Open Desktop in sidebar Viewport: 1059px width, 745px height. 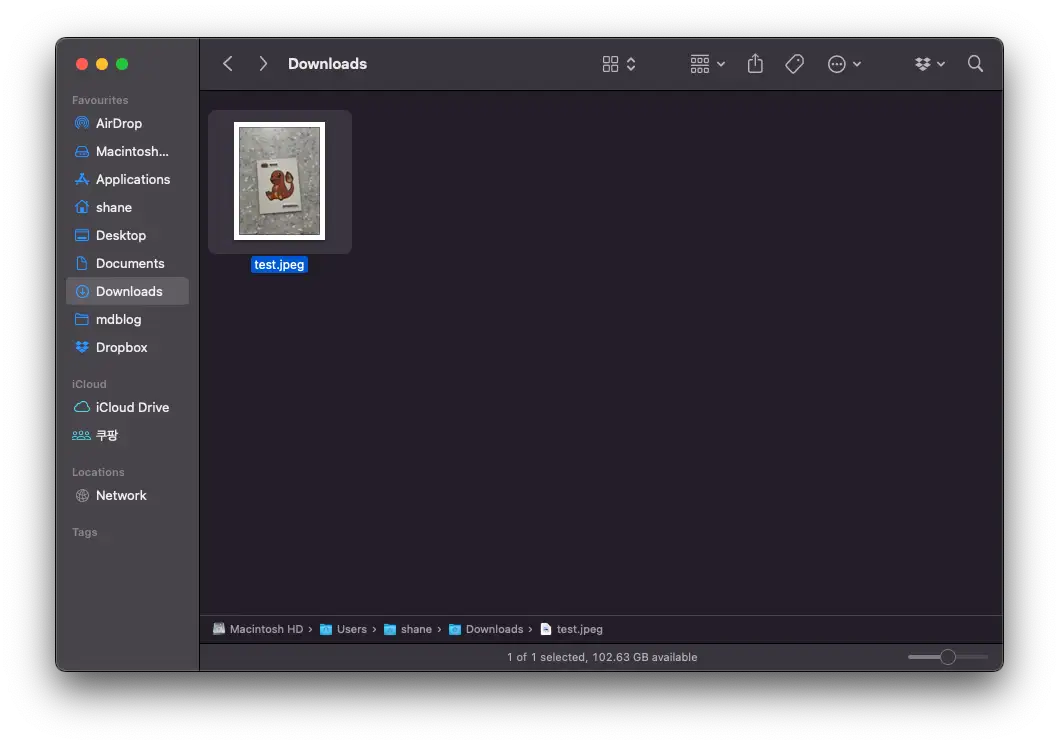pos(127,235)
